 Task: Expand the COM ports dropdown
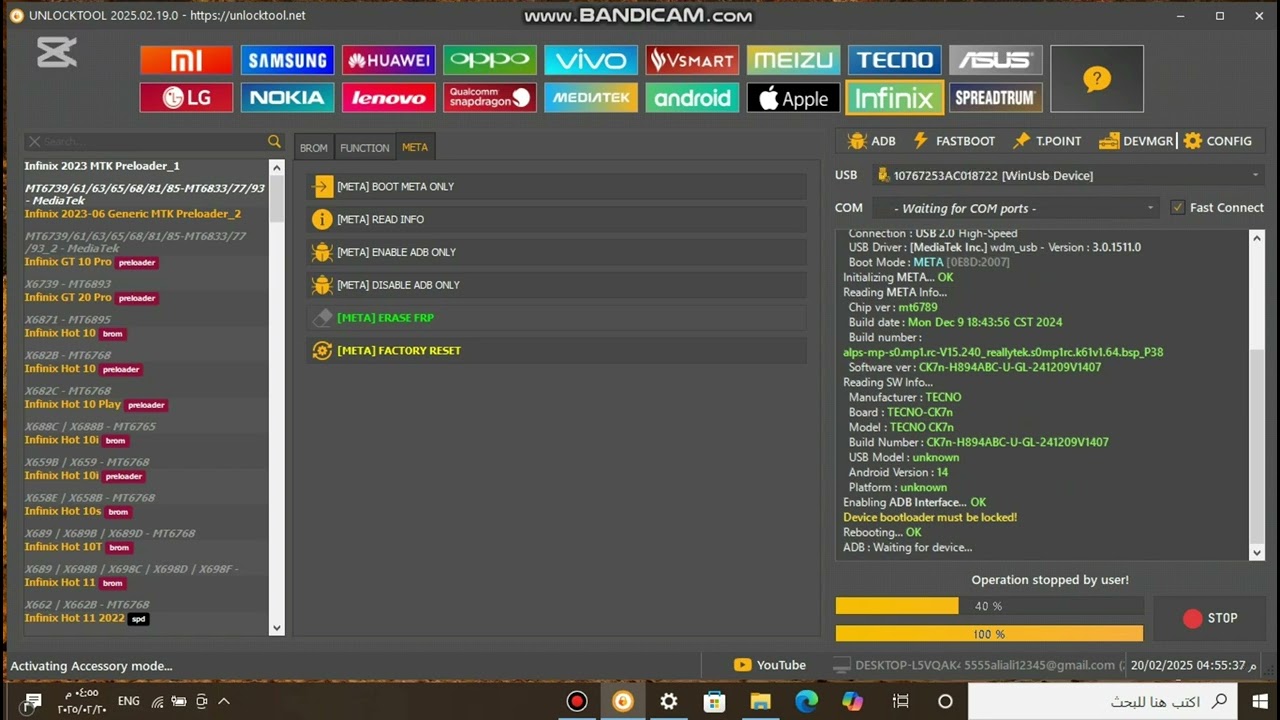[1015, 208]
